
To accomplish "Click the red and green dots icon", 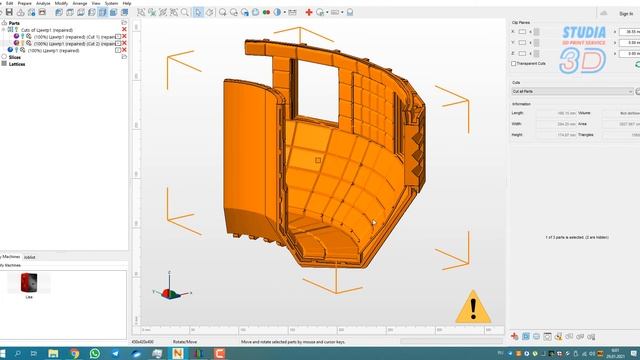I will [x=267, y=12].
